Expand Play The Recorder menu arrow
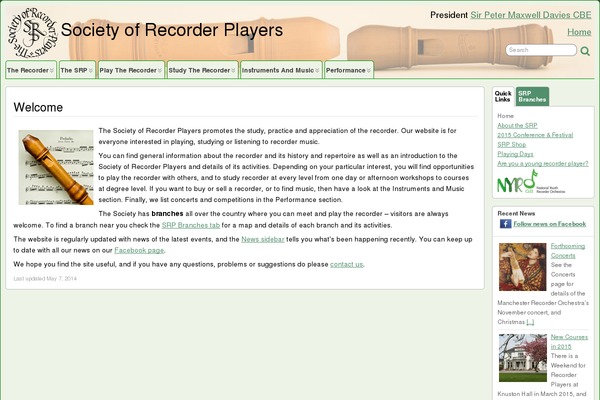 point(160,70)
